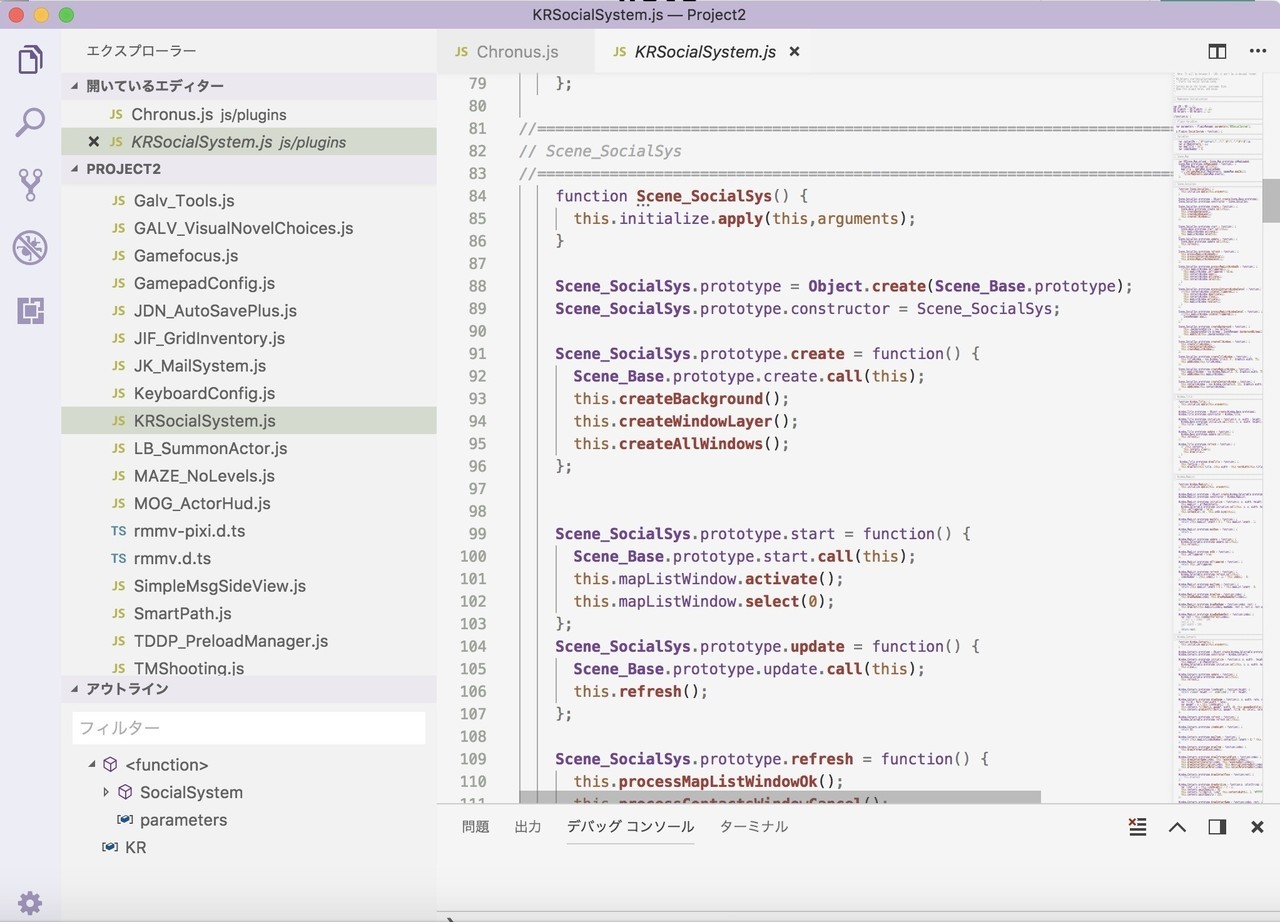
Task: Open the Debug view in activity bar
Action: (x=30, y=247)
